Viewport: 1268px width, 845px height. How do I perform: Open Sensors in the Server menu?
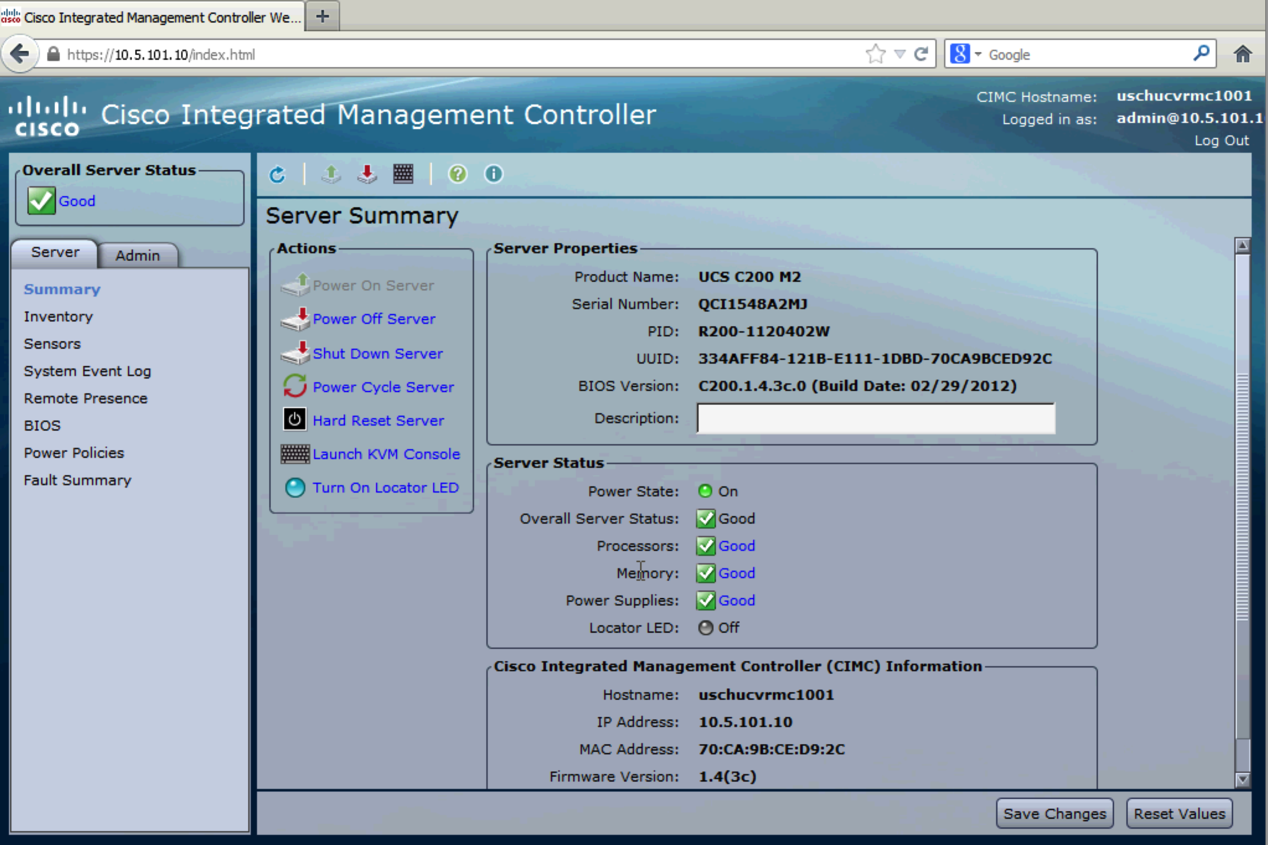coord(52,343)
